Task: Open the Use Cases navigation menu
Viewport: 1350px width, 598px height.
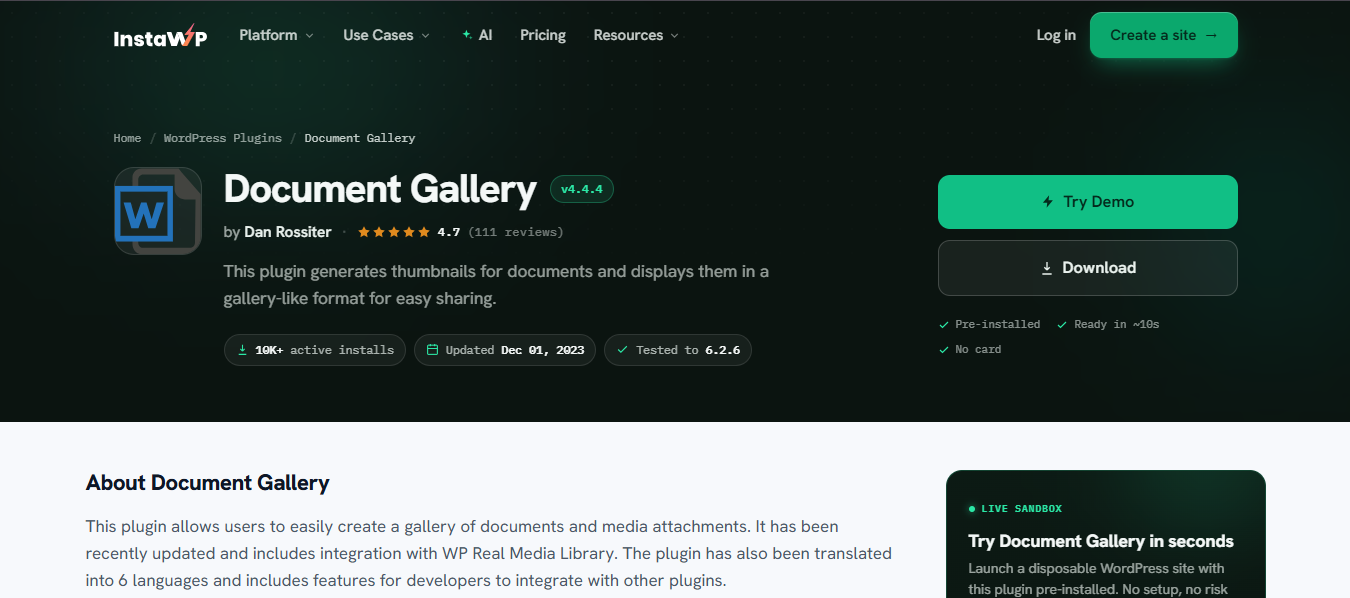Action: [387, 35]
